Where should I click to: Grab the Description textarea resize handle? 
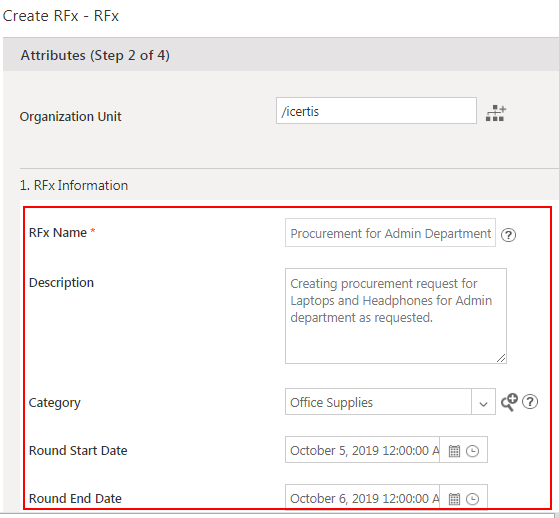501,358
